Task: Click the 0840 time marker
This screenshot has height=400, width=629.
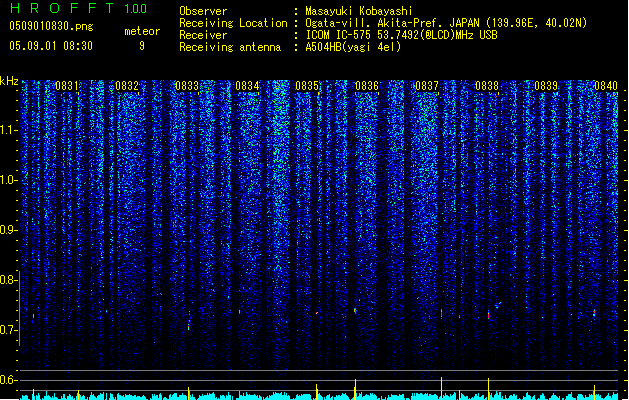Action: 606,86
